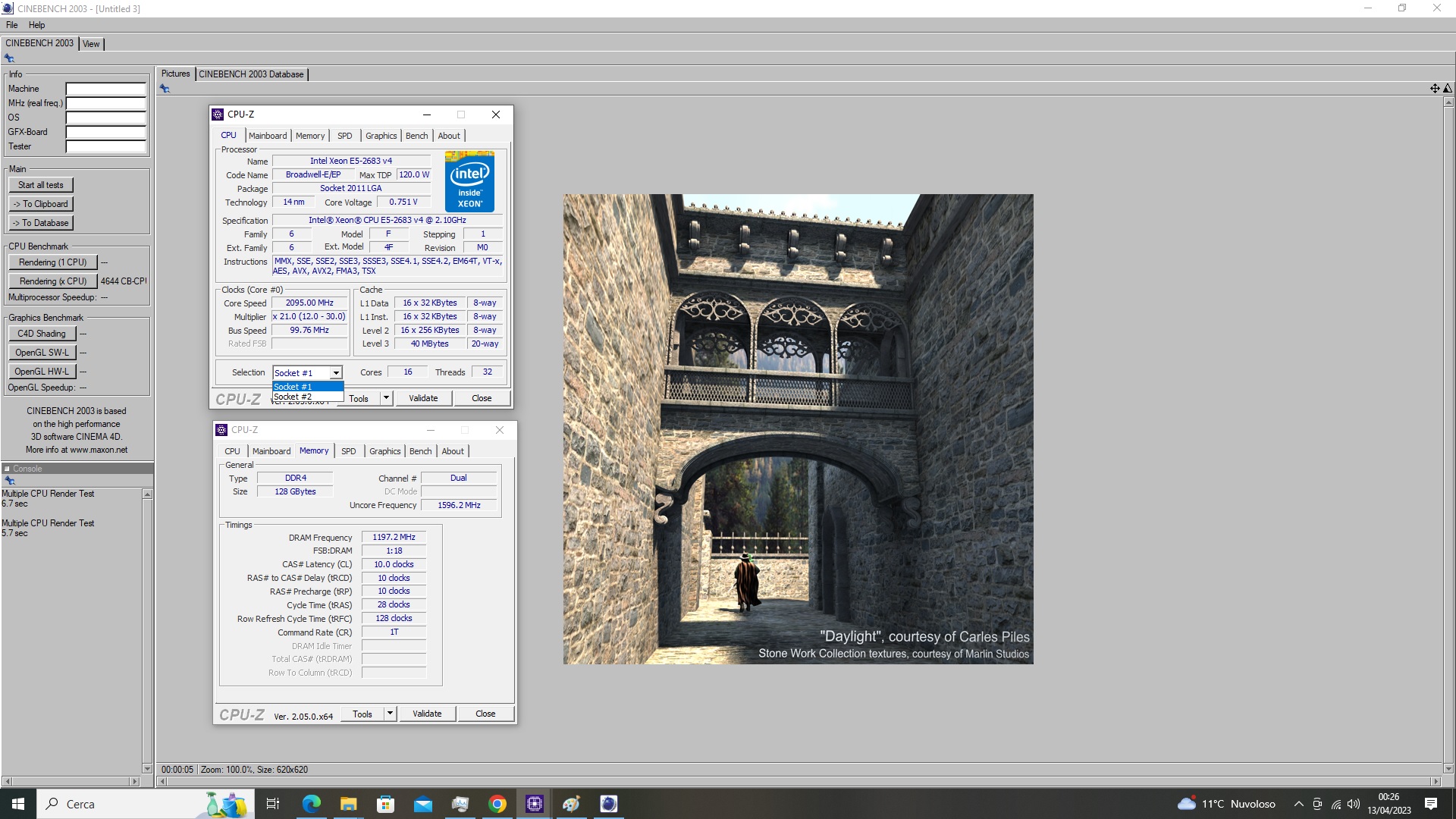
Task: Open the Socket selection combo box
Action: tap(308, 372)
